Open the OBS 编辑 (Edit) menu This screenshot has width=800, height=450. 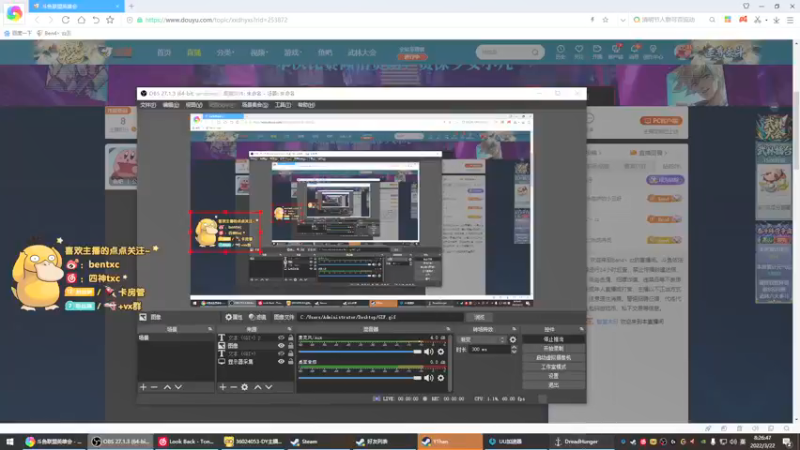click(170, 105)
